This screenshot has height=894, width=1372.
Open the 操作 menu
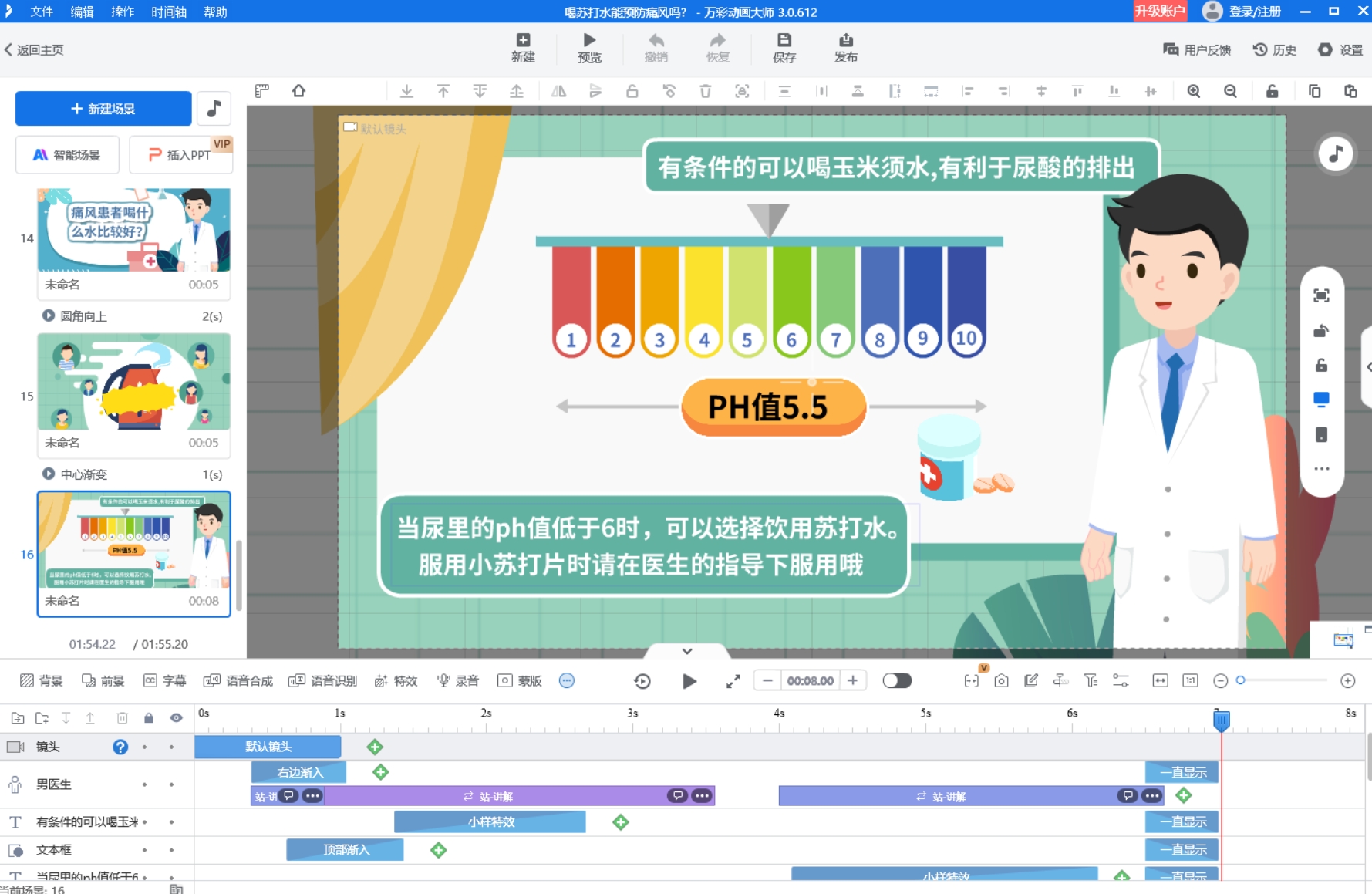tap(123, 12)
